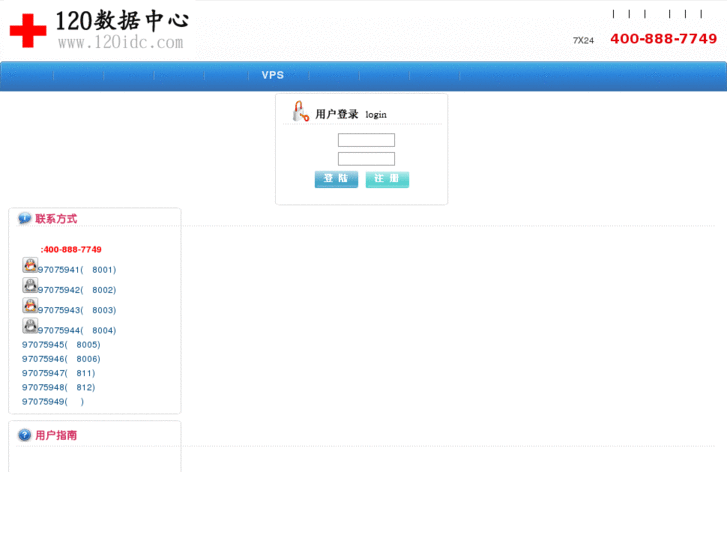Click the QQ icon beside 97075942
Screen dimensions: 727x545
pyautogui.click(x=30, y=285)
